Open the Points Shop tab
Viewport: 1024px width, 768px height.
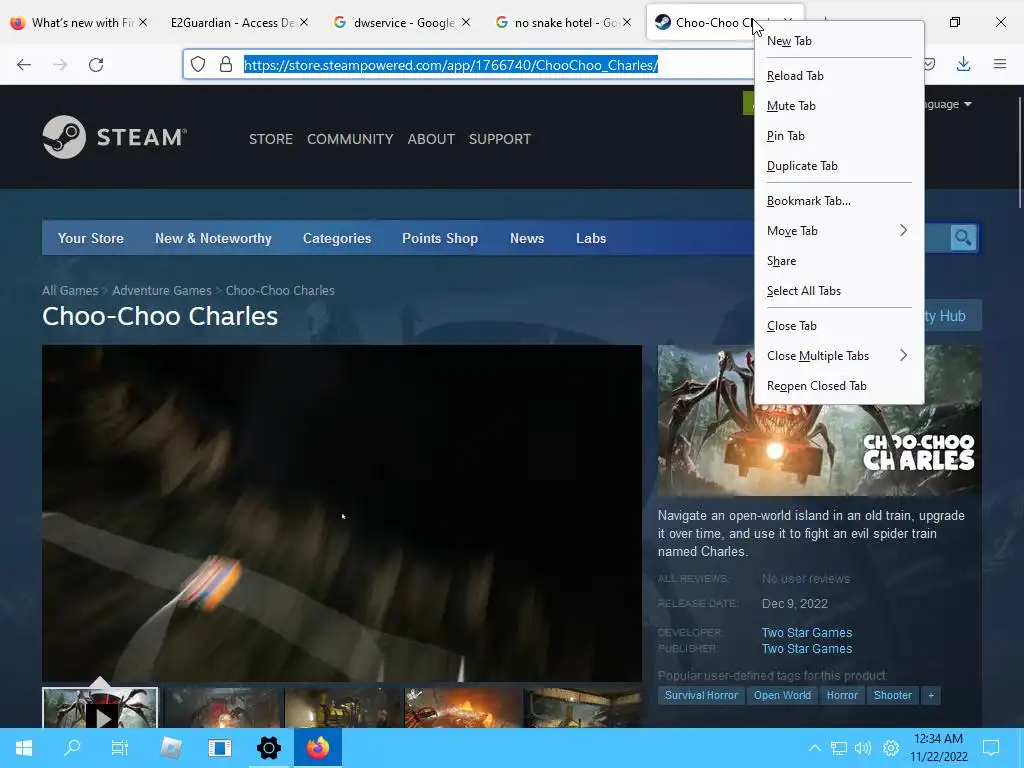pyautogui.click(x=440, y=238)
